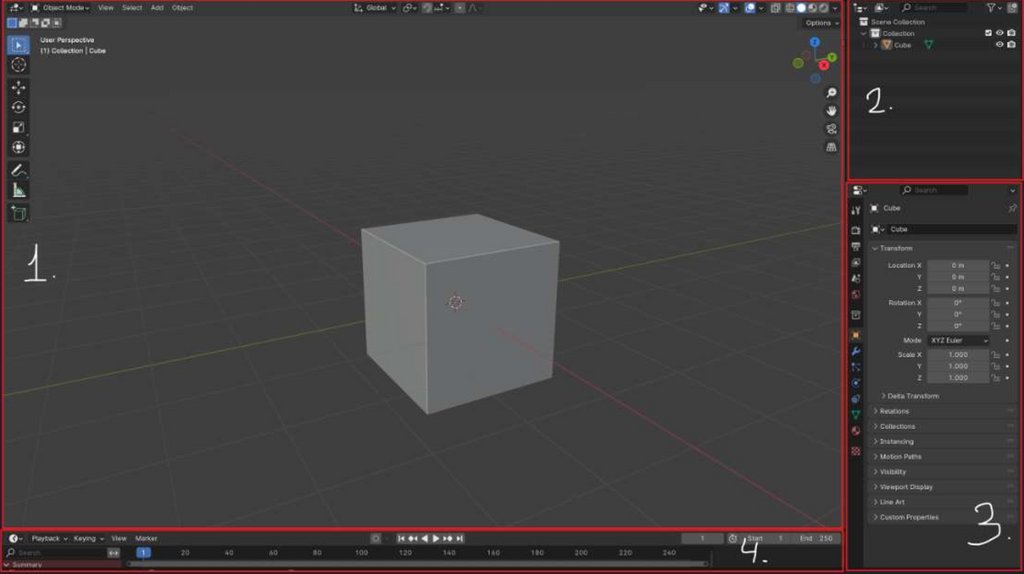Viewport: 1024px width, 574px height.
Task: Select the Transform tool
Action: click(x=18, y=148)
